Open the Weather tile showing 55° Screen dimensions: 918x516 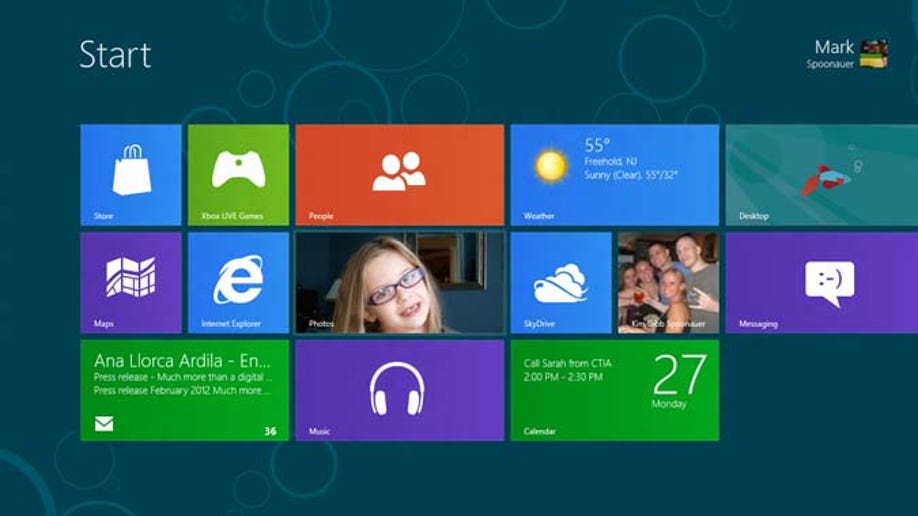click(x=615, y=175)
